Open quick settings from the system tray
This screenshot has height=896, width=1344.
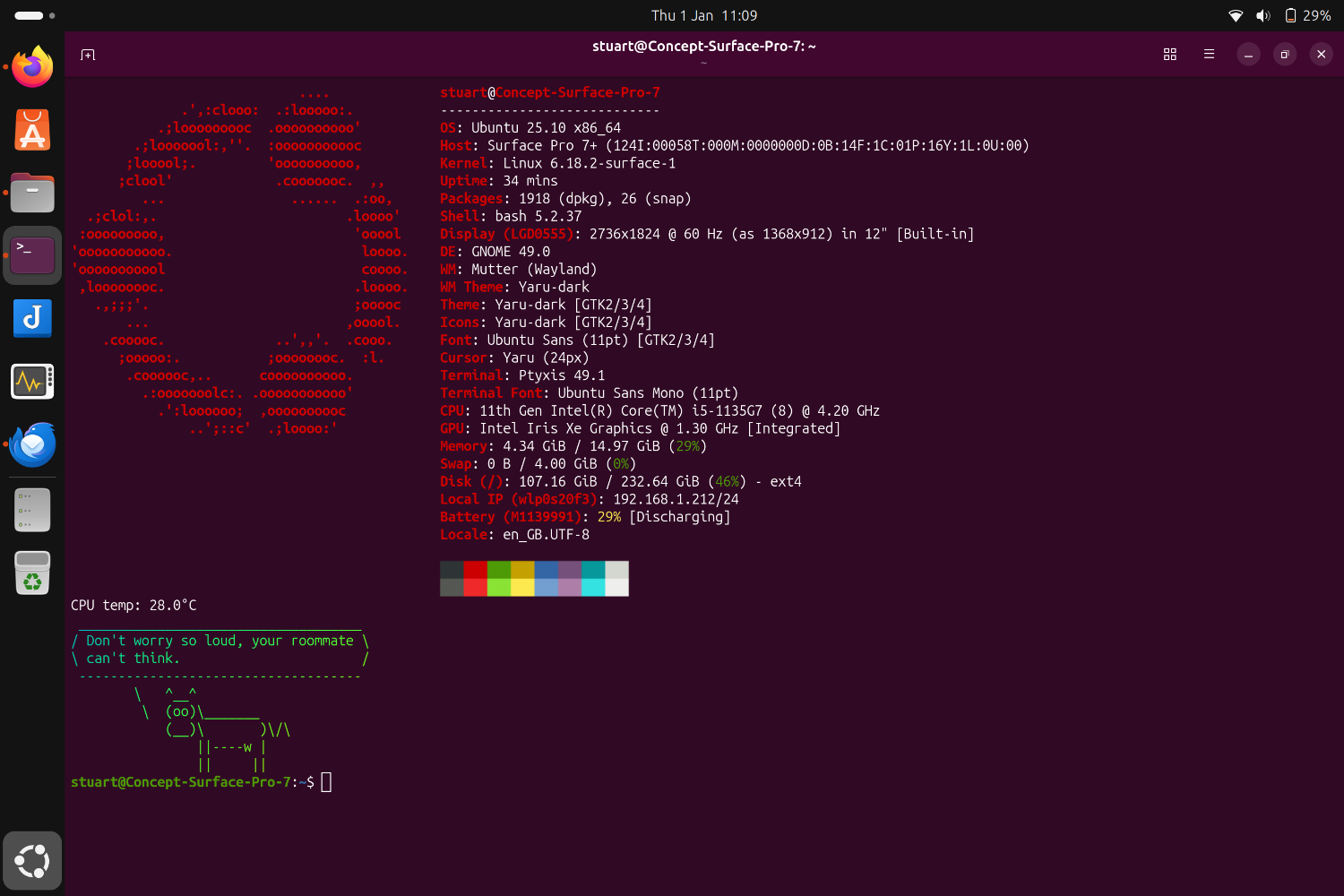tap(1277, 15)
